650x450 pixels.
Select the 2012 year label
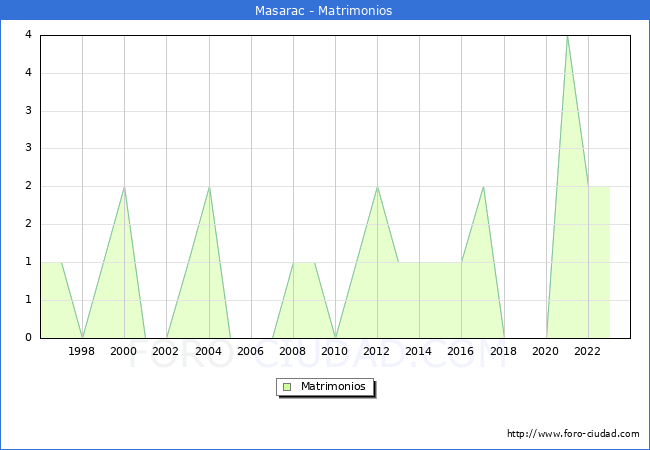click(376, 351)
